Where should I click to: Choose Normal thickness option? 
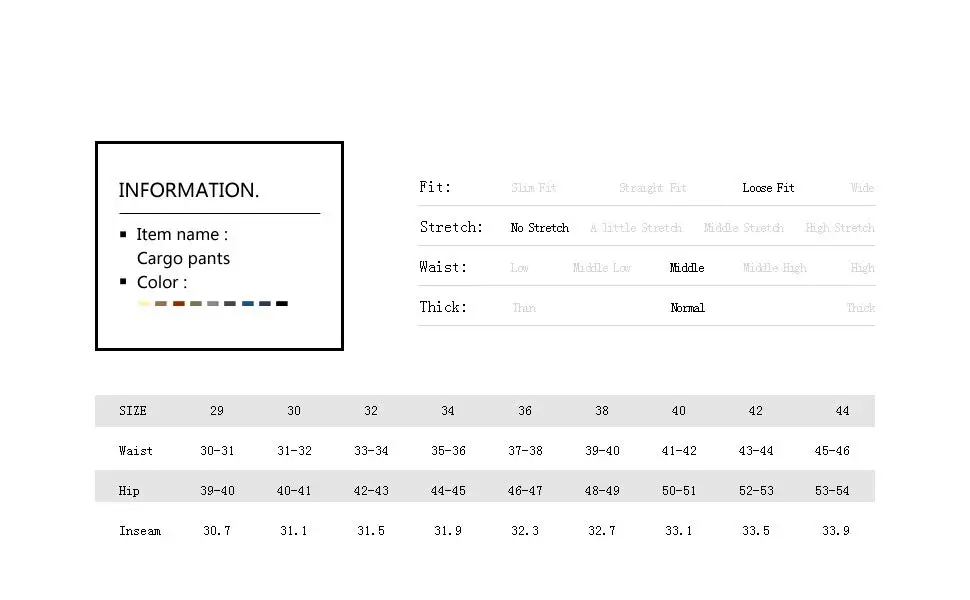click(687, 308)
